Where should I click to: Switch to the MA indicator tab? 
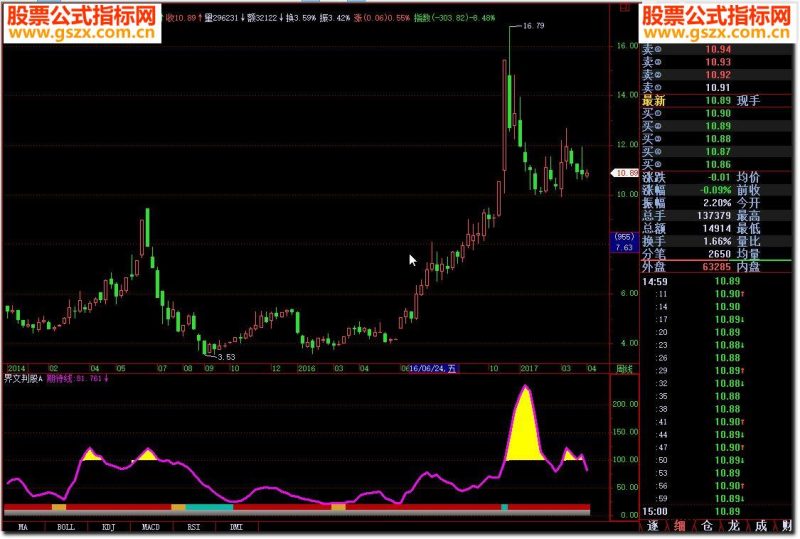point(23,527)
